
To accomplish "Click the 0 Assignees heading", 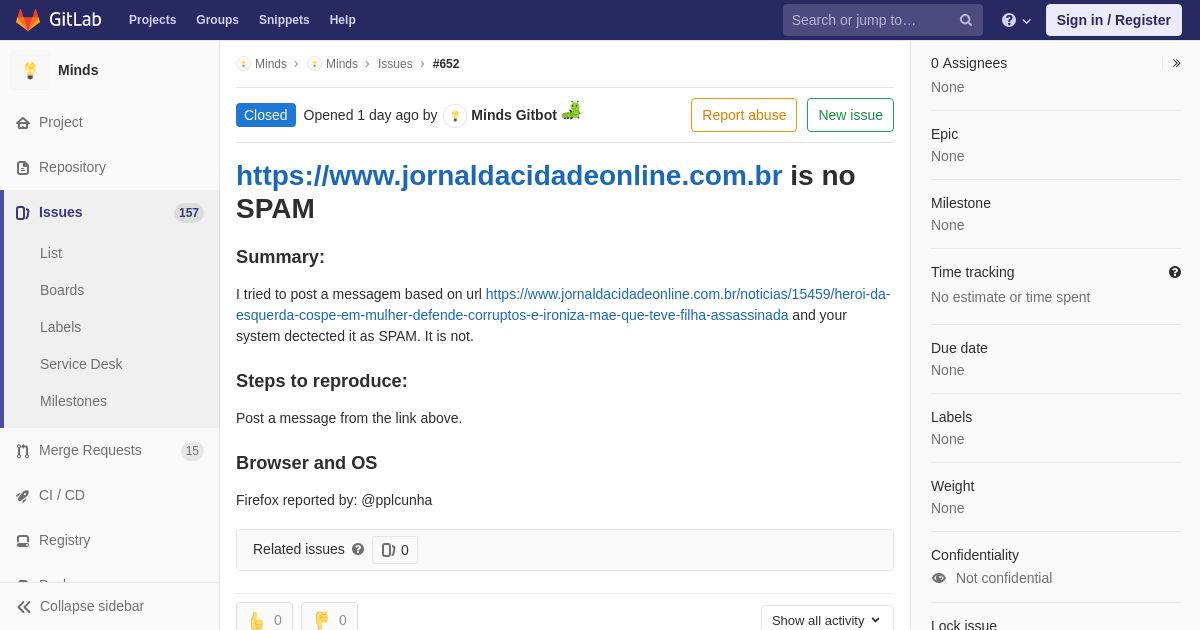I will pos(969,63).
